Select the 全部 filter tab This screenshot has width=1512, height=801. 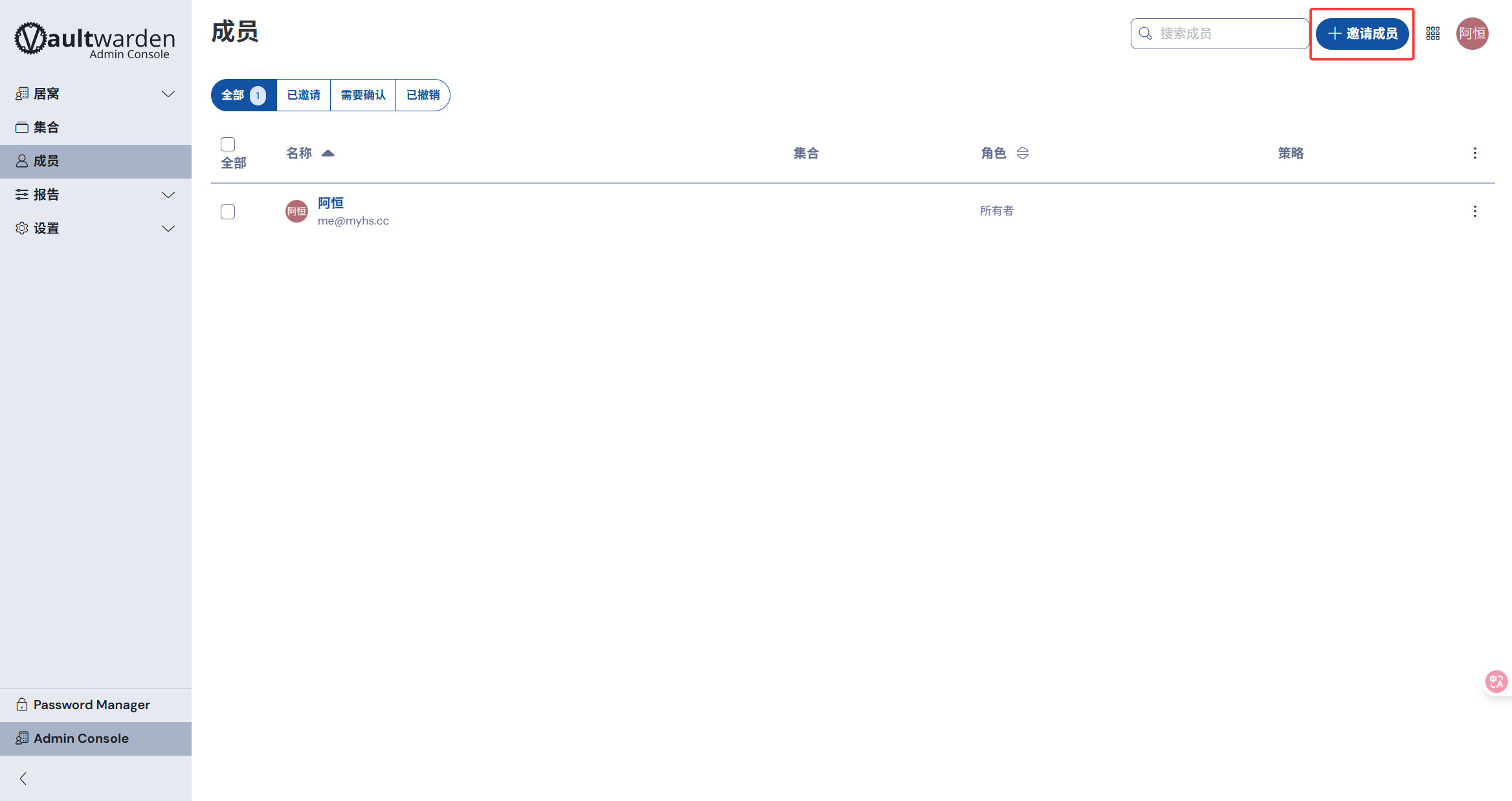tap(244, 95)
